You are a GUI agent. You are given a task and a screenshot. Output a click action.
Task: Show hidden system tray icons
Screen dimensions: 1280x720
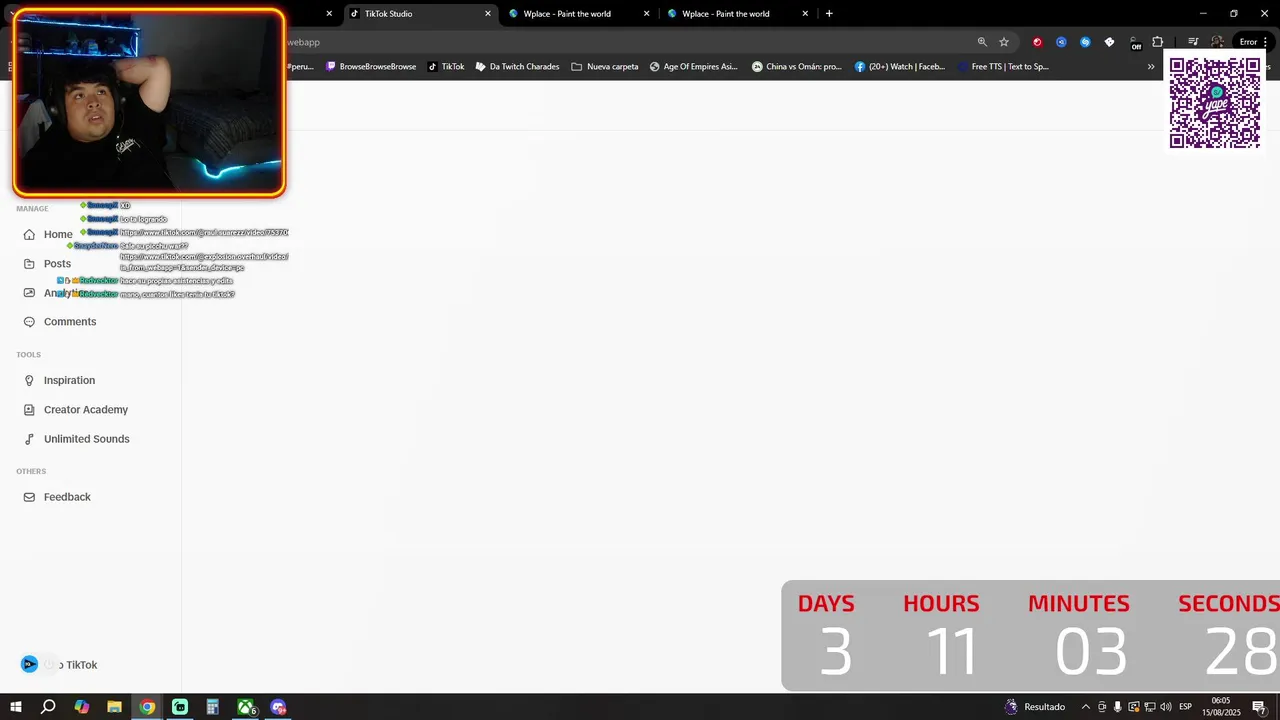click(1086, 707)
